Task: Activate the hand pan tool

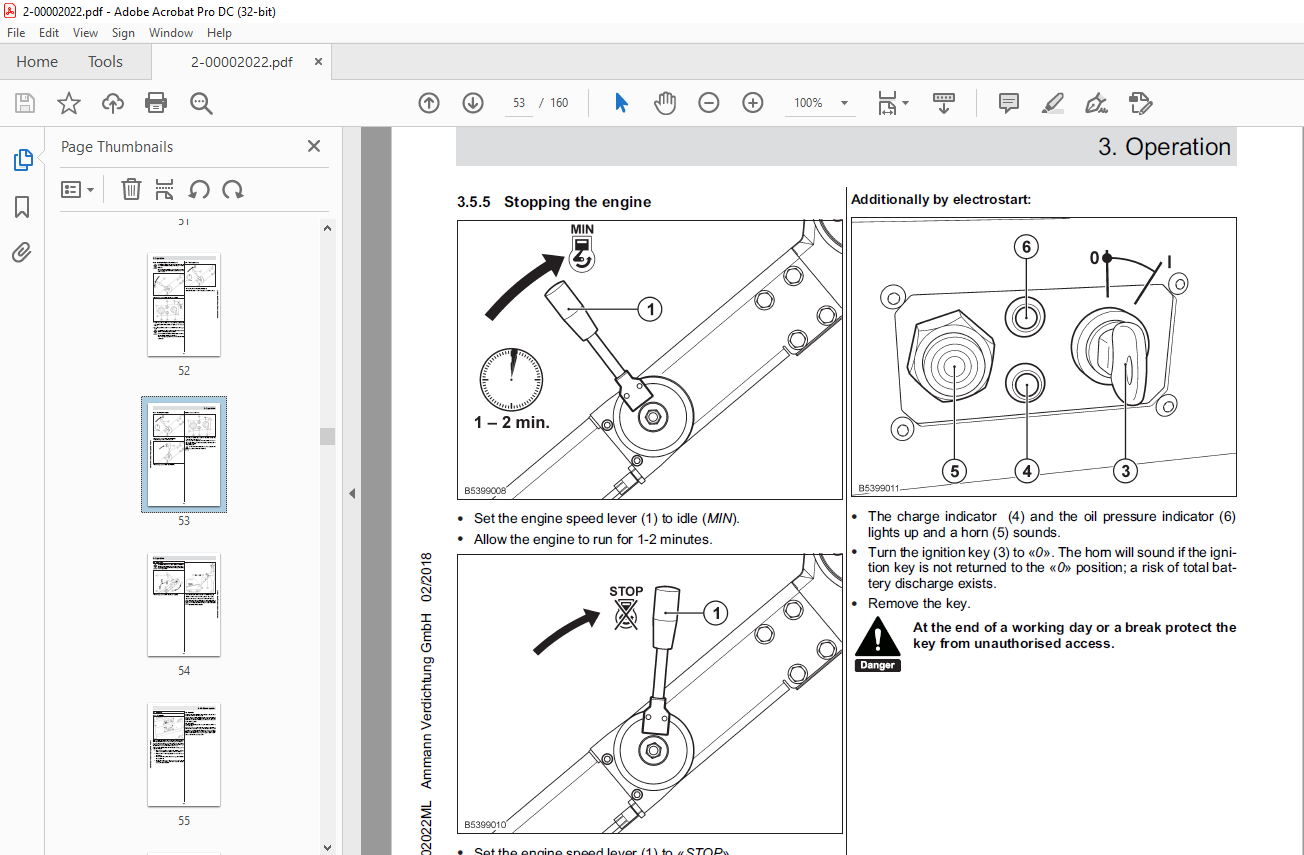Action: 665,103
